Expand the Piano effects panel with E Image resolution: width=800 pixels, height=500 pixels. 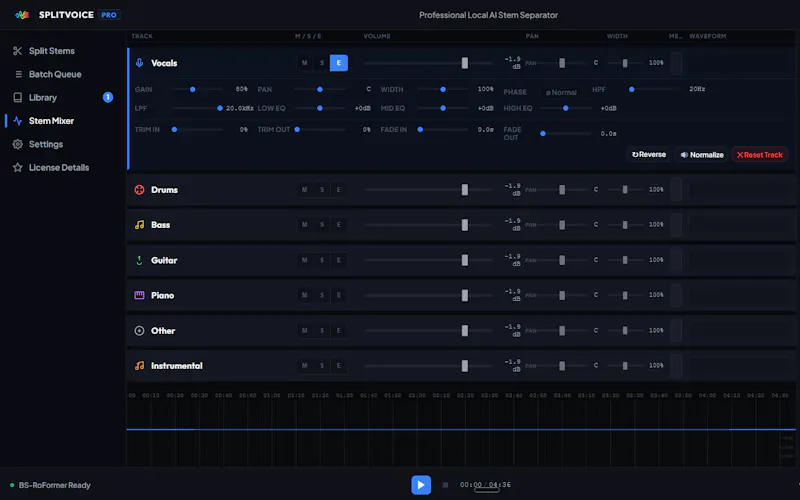click(x=339, y=295)
